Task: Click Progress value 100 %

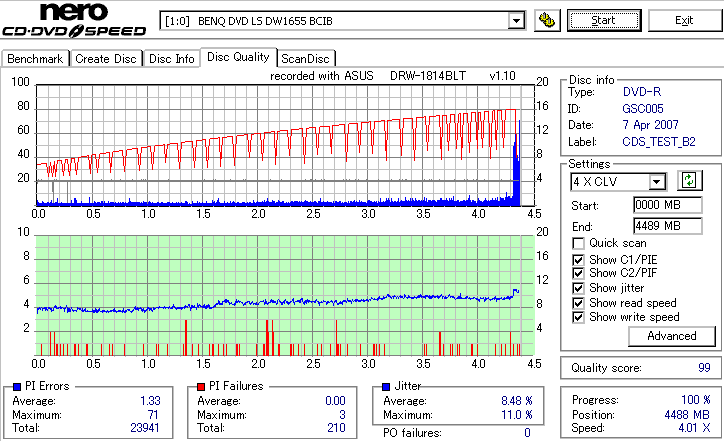Action: (696, 400)
